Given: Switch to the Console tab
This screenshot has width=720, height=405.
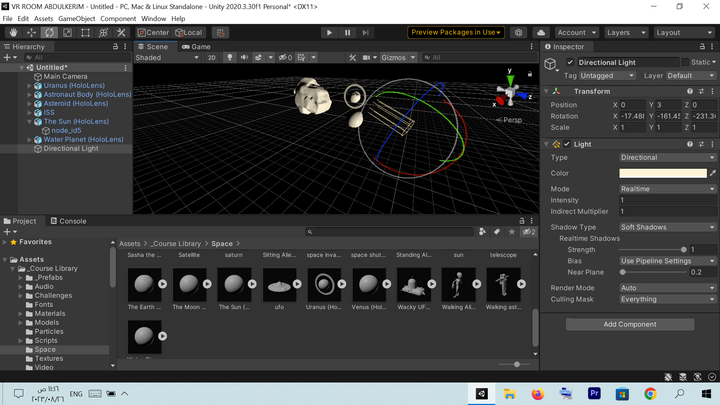Looking at the screenshot, I should [67, 221].
